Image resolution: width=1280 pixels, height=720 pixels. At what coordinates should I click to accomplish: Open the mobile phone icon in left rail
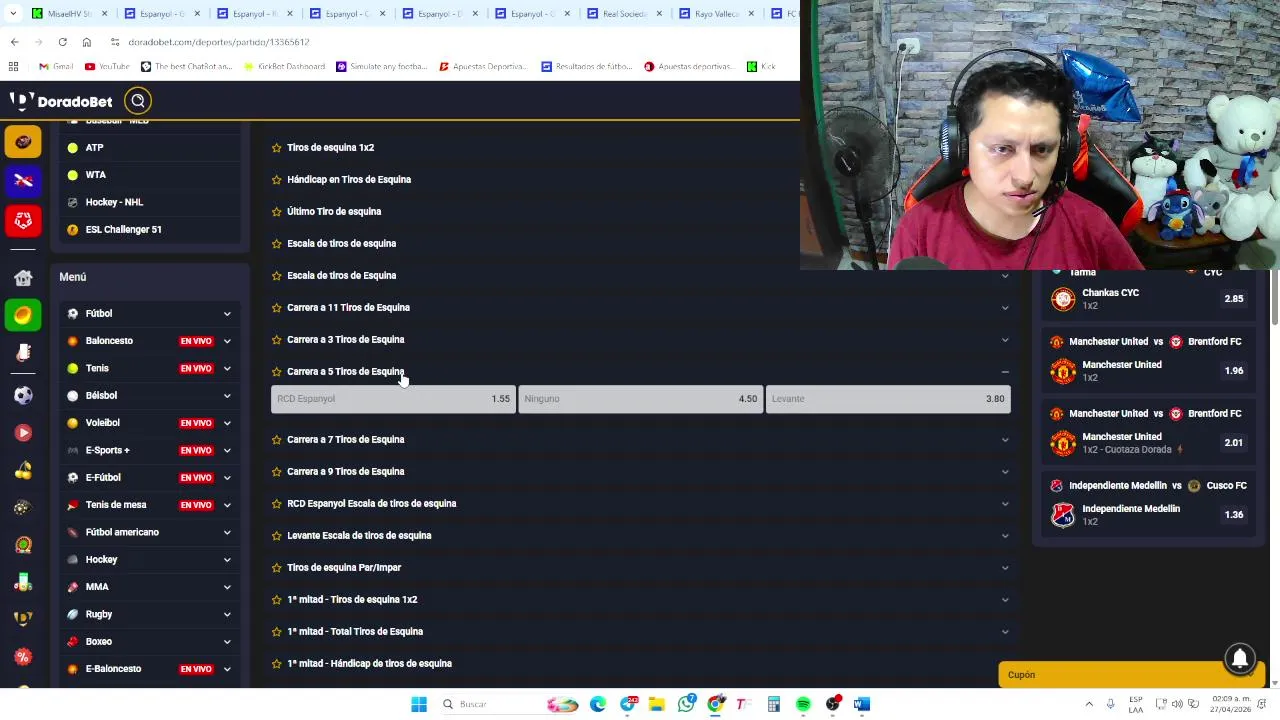click(23, 352)
